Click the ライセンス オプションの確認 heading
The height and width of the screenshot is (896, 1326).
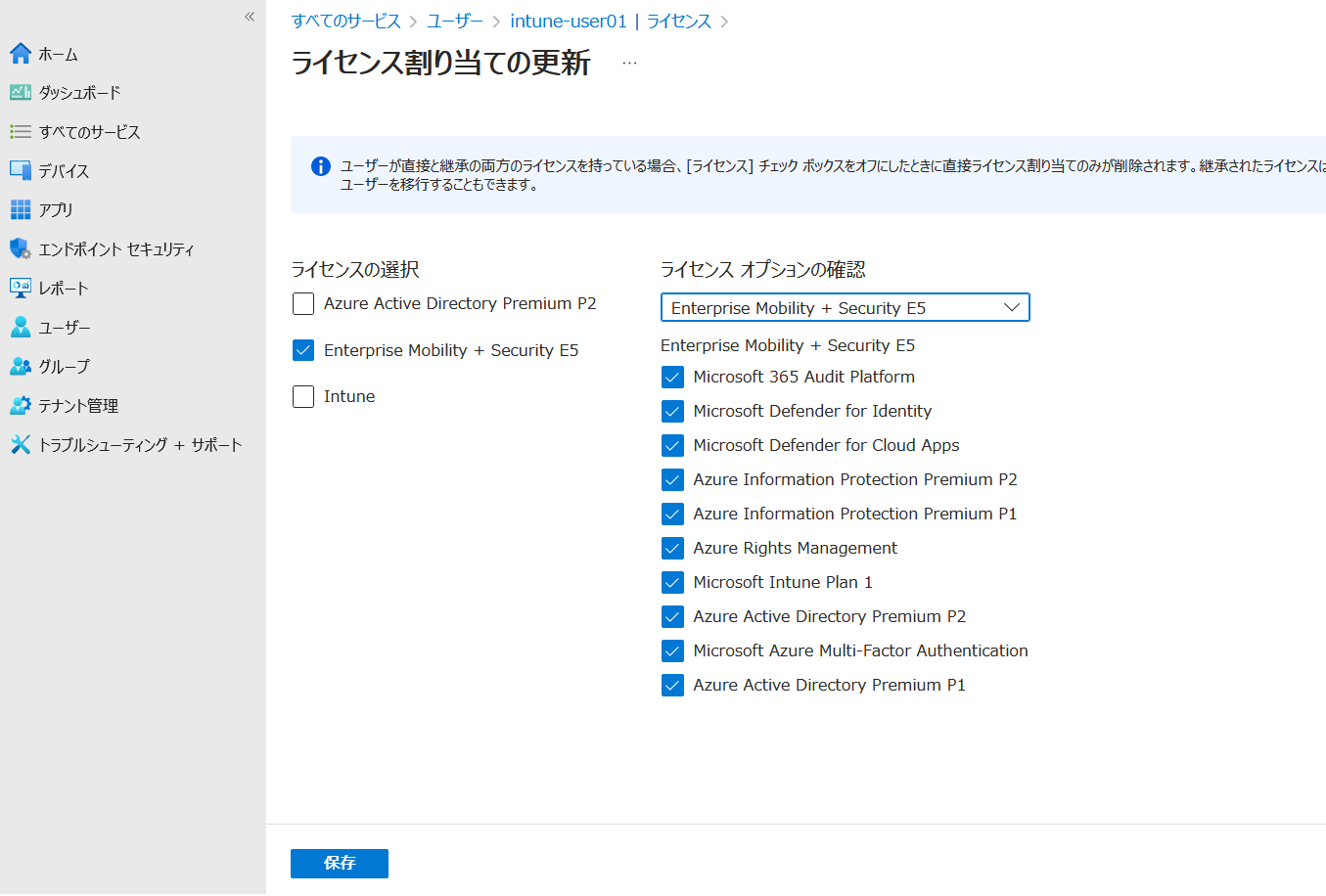tap(763, 269)
